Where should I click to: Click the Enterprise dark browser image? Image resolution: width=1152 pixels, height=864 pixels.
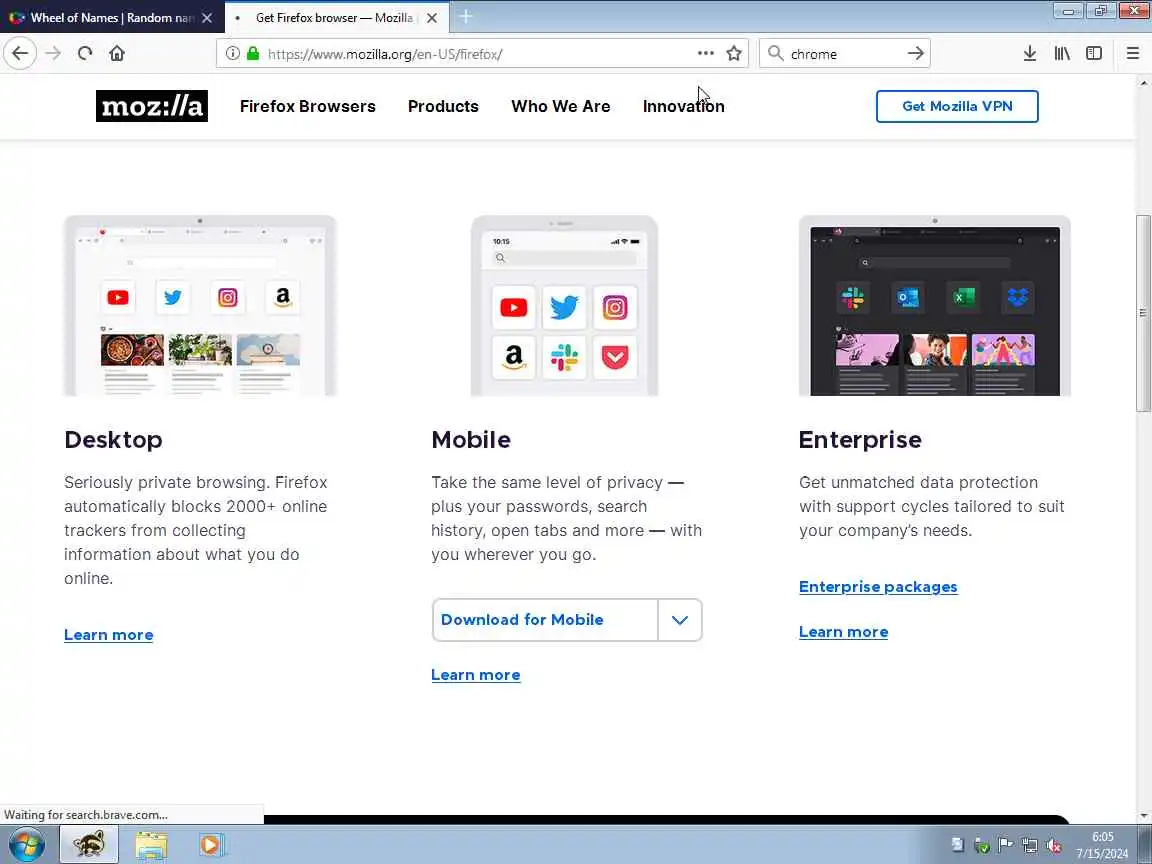(x=935, y=306)
